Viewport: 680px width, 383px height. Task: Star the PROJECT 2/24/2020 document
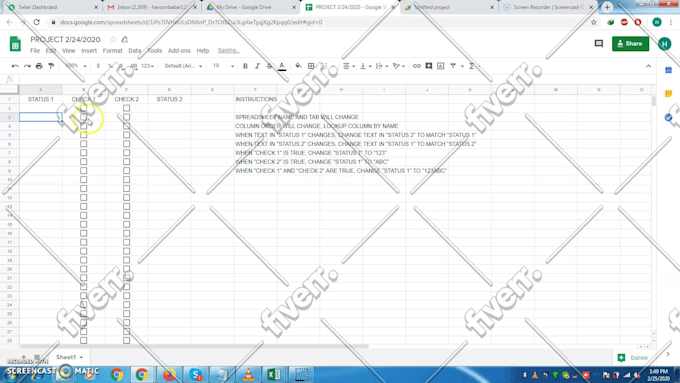(113, 39)
